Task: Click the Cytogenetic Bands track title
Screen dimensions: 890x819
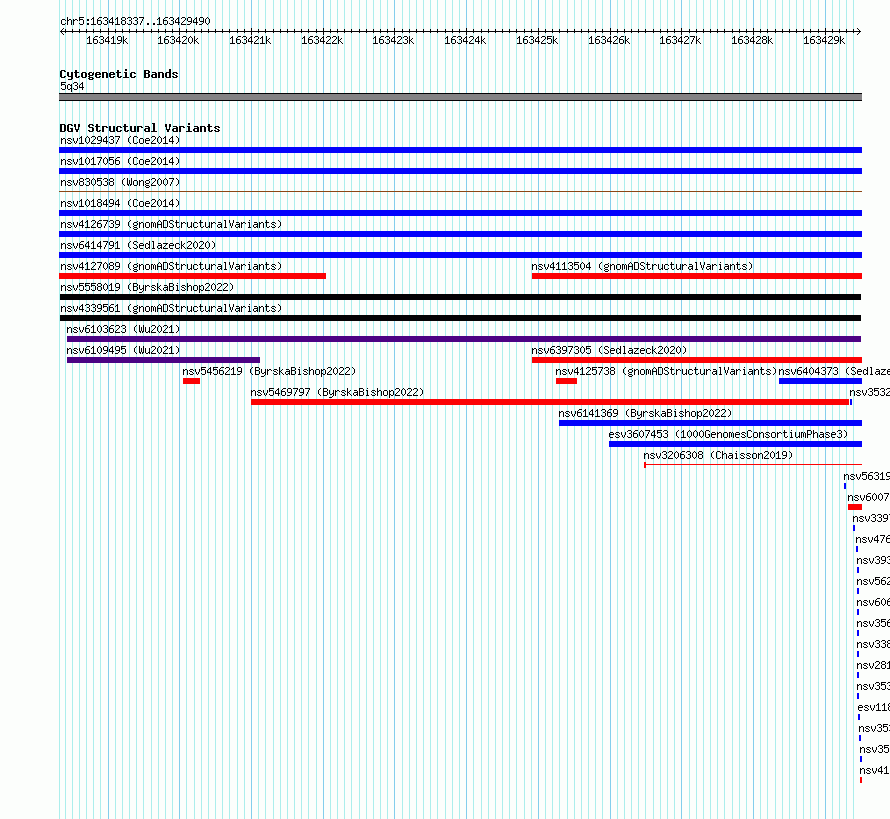Action: [x=119, y=74]
